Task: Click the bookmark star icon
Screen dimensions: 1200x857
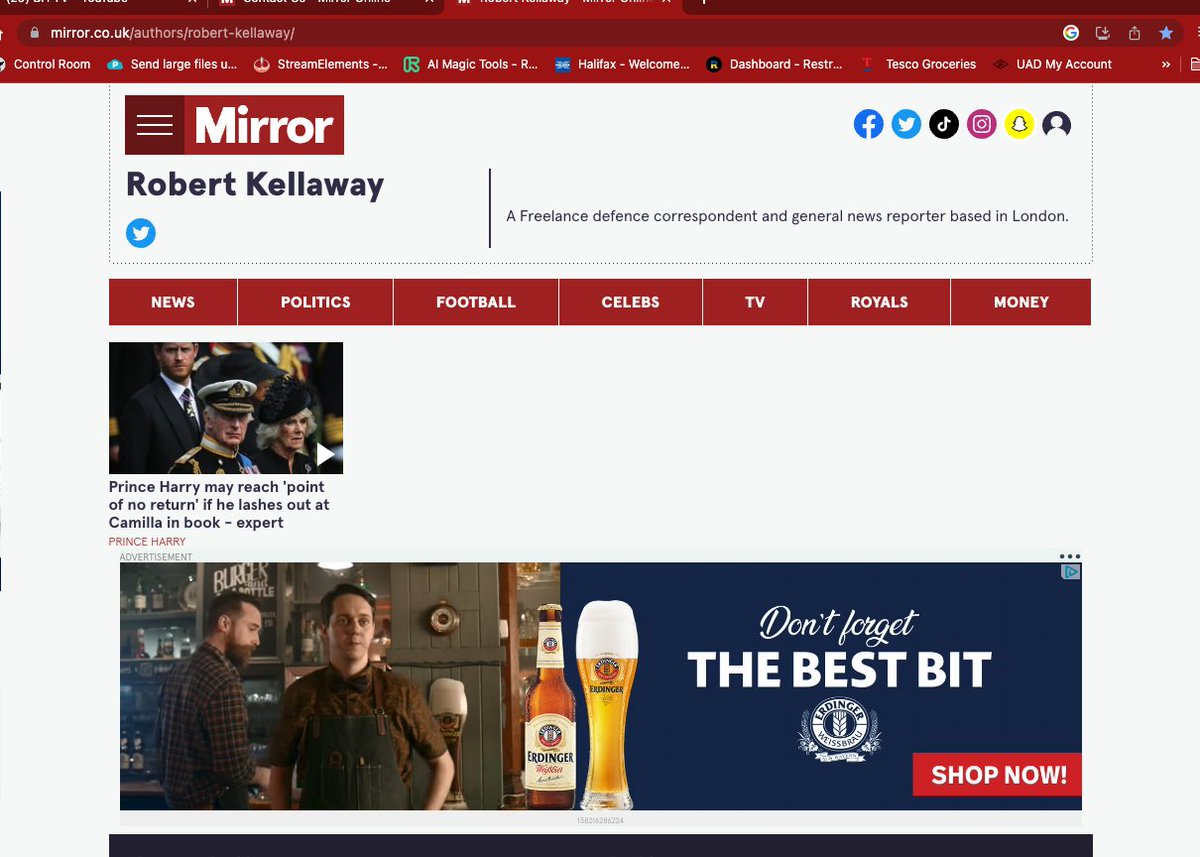Action: (x=1166, y=33)
